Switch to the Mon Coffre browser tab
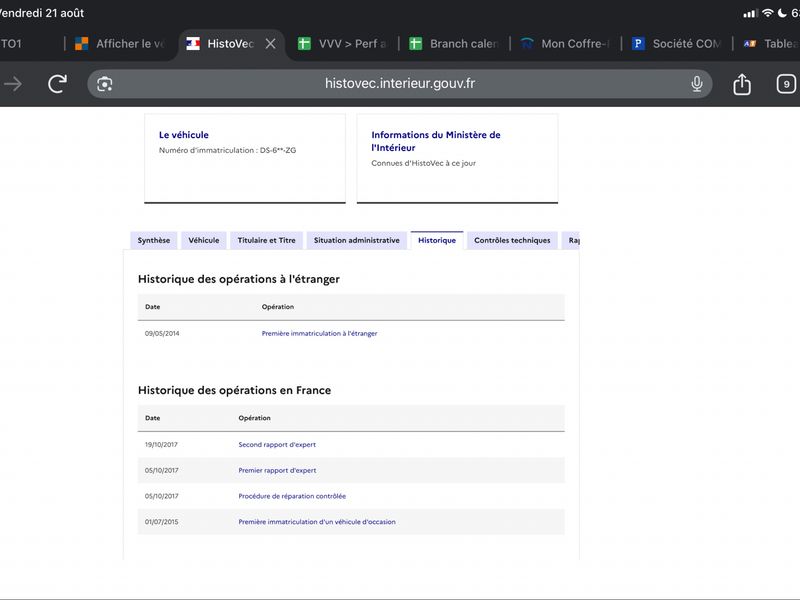The width and height of the screenshot is (800, 600). [x=565, y=44]
